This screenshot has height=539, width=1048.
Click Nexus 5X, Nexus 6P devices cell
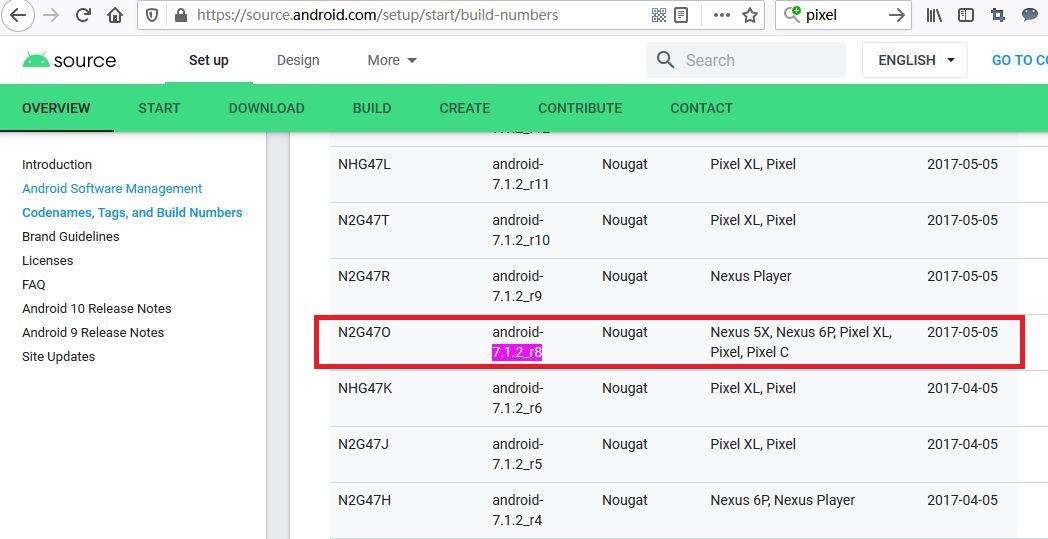click(801, 342)
